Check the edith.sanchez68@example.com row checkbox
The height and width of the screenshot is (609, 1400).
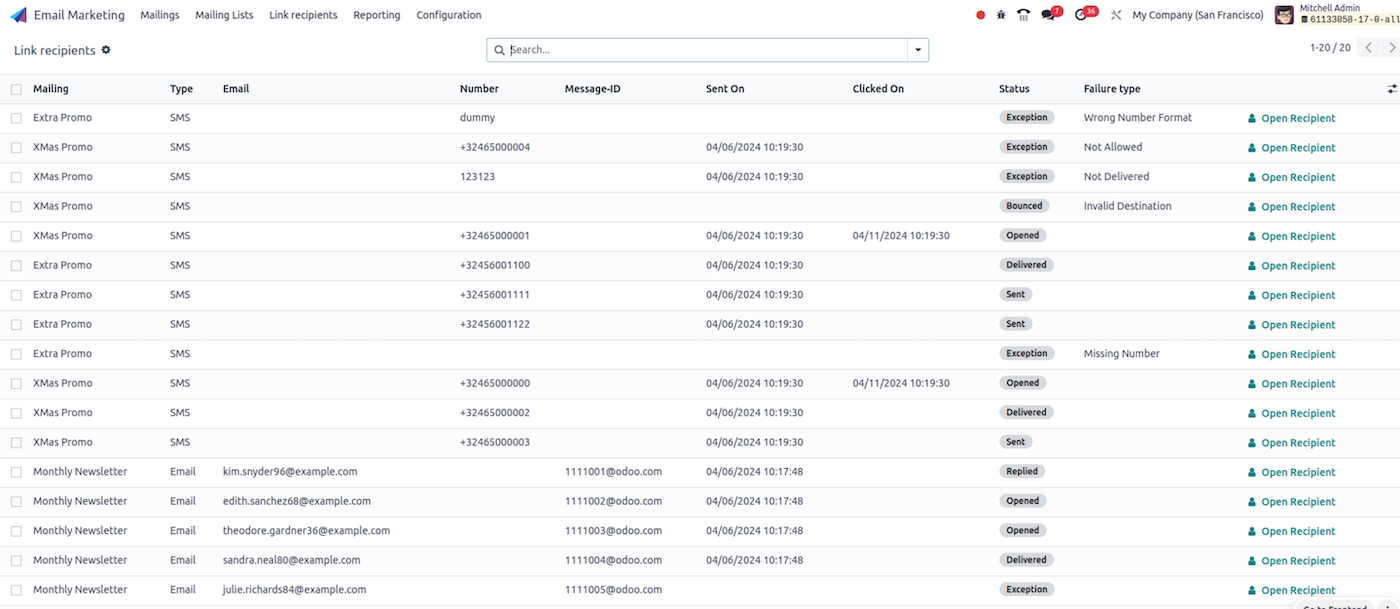pyautogui.click(x=16, y=501)
